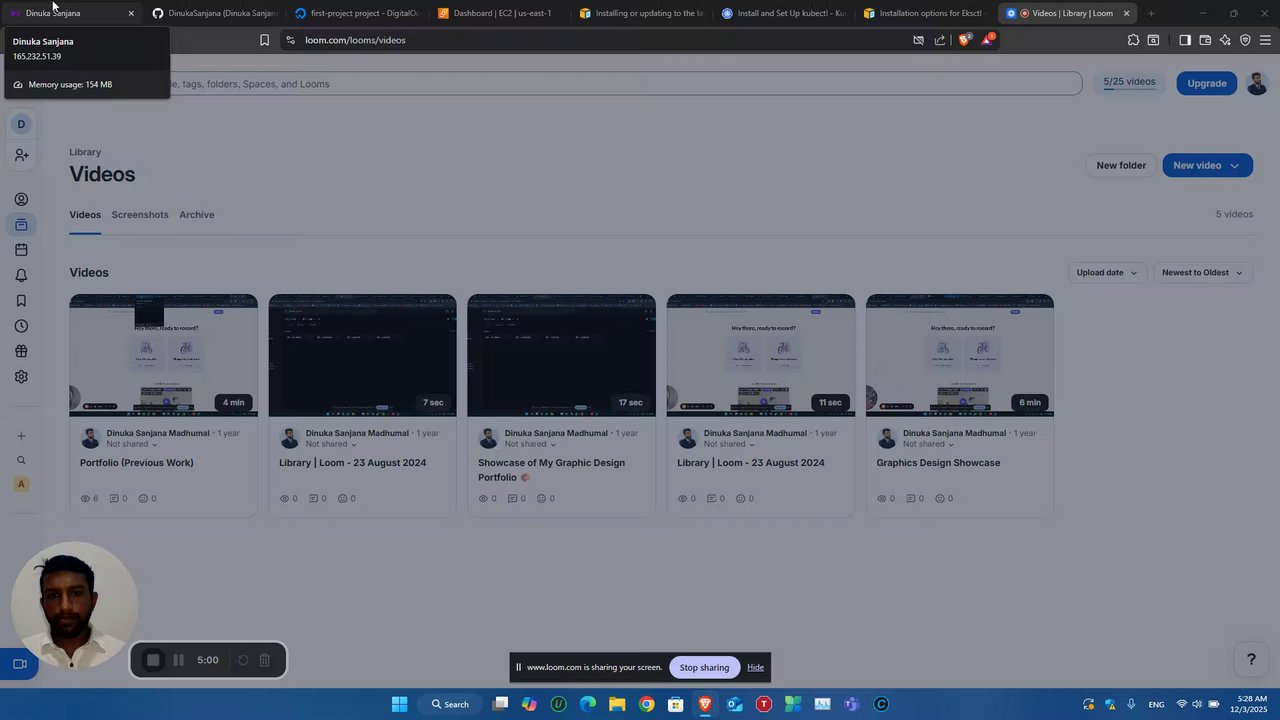Open the Earn free videos gift icon
This screenshot has height=720, width=1280.
point(21,351)
